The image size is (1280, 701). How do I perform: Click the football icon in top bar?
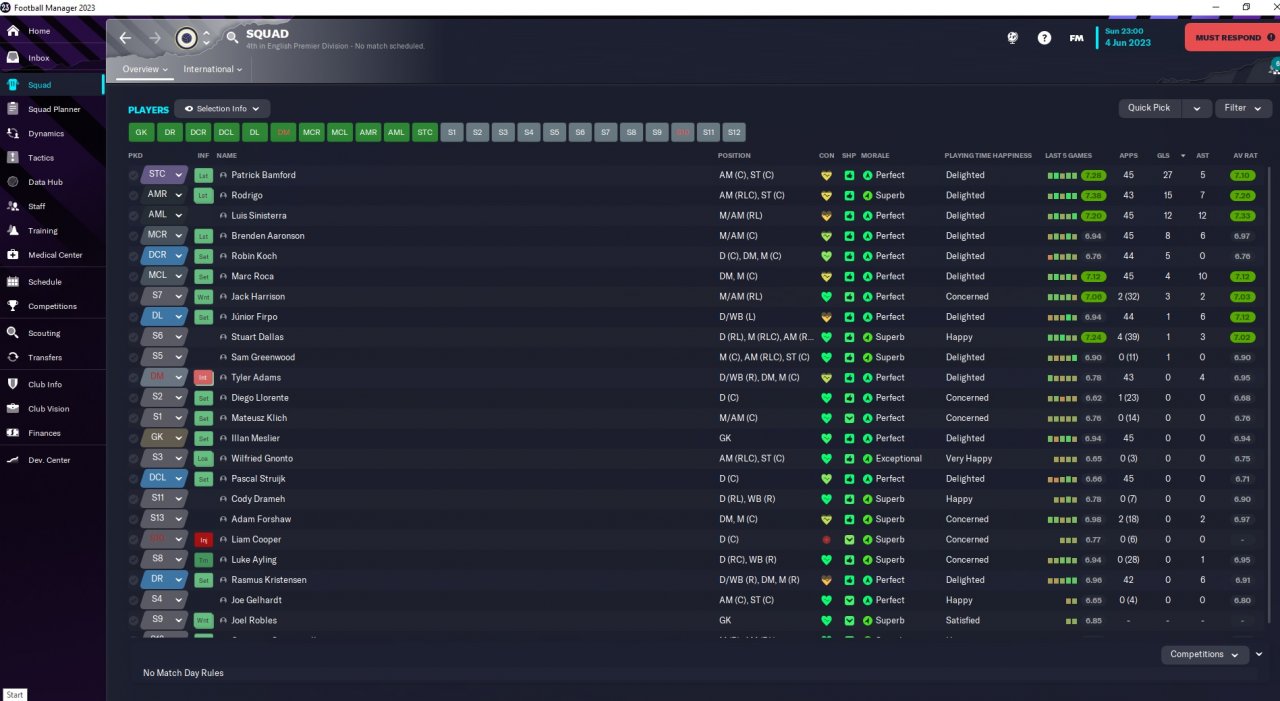[1012, 38]
